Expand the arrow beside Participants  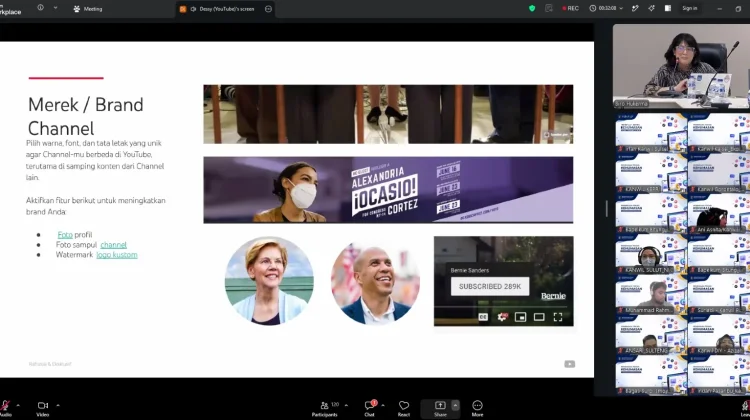(x=346, y=405)
